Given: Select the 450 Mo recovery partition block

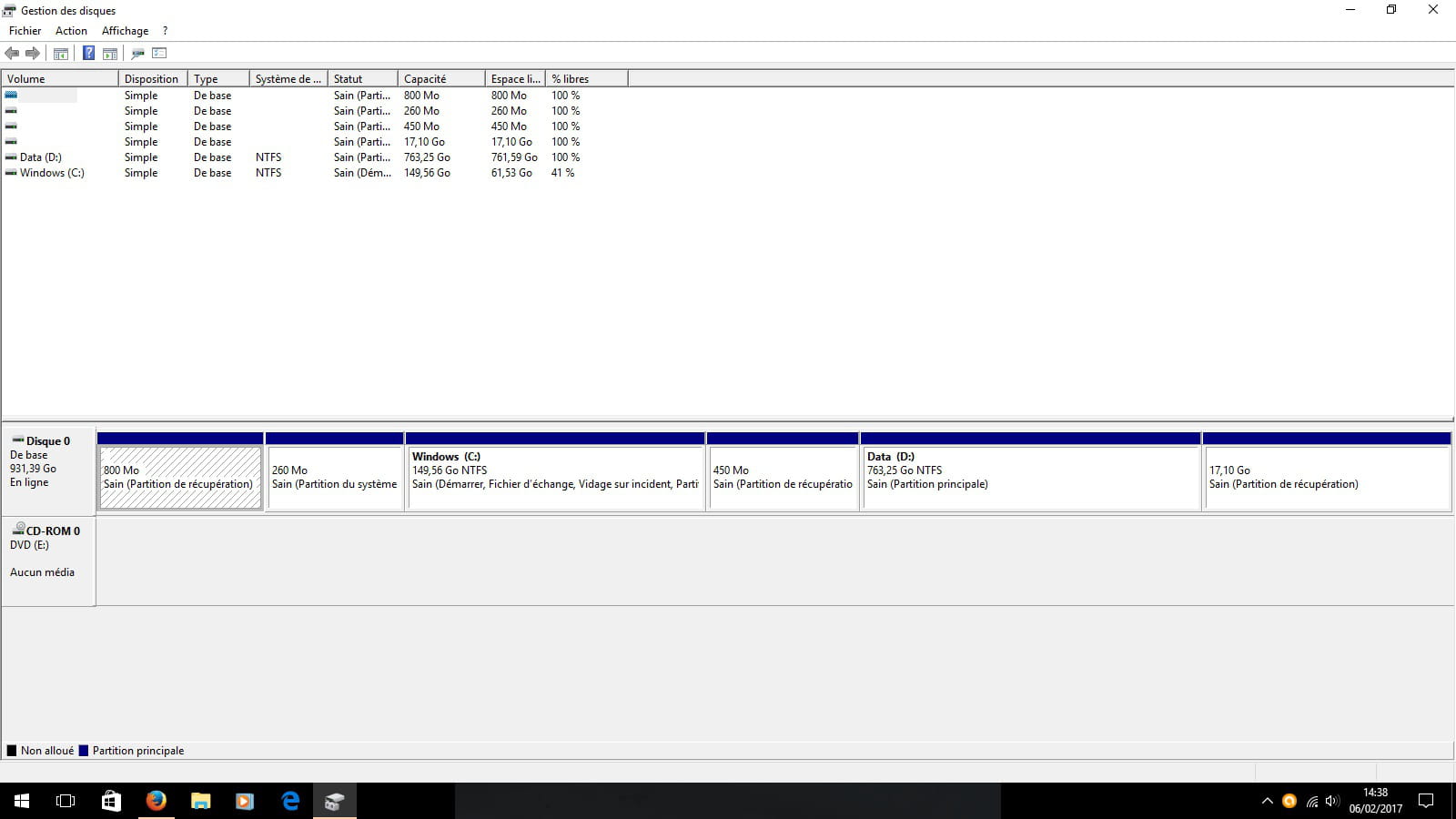Looking at the screenshot, I should 783,471.
